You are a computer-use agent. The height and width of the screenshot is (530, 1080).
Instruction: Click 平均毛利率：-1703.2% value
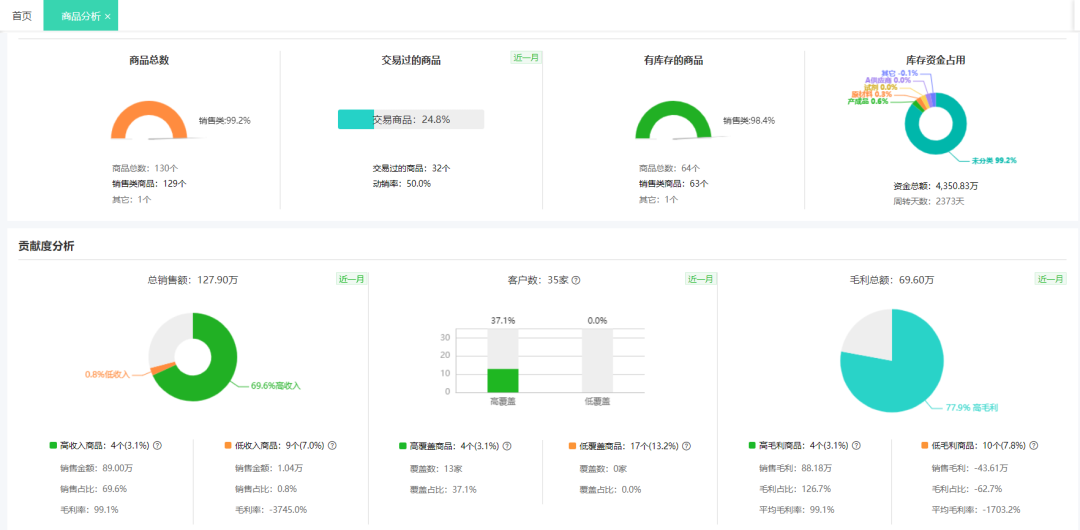975,510
